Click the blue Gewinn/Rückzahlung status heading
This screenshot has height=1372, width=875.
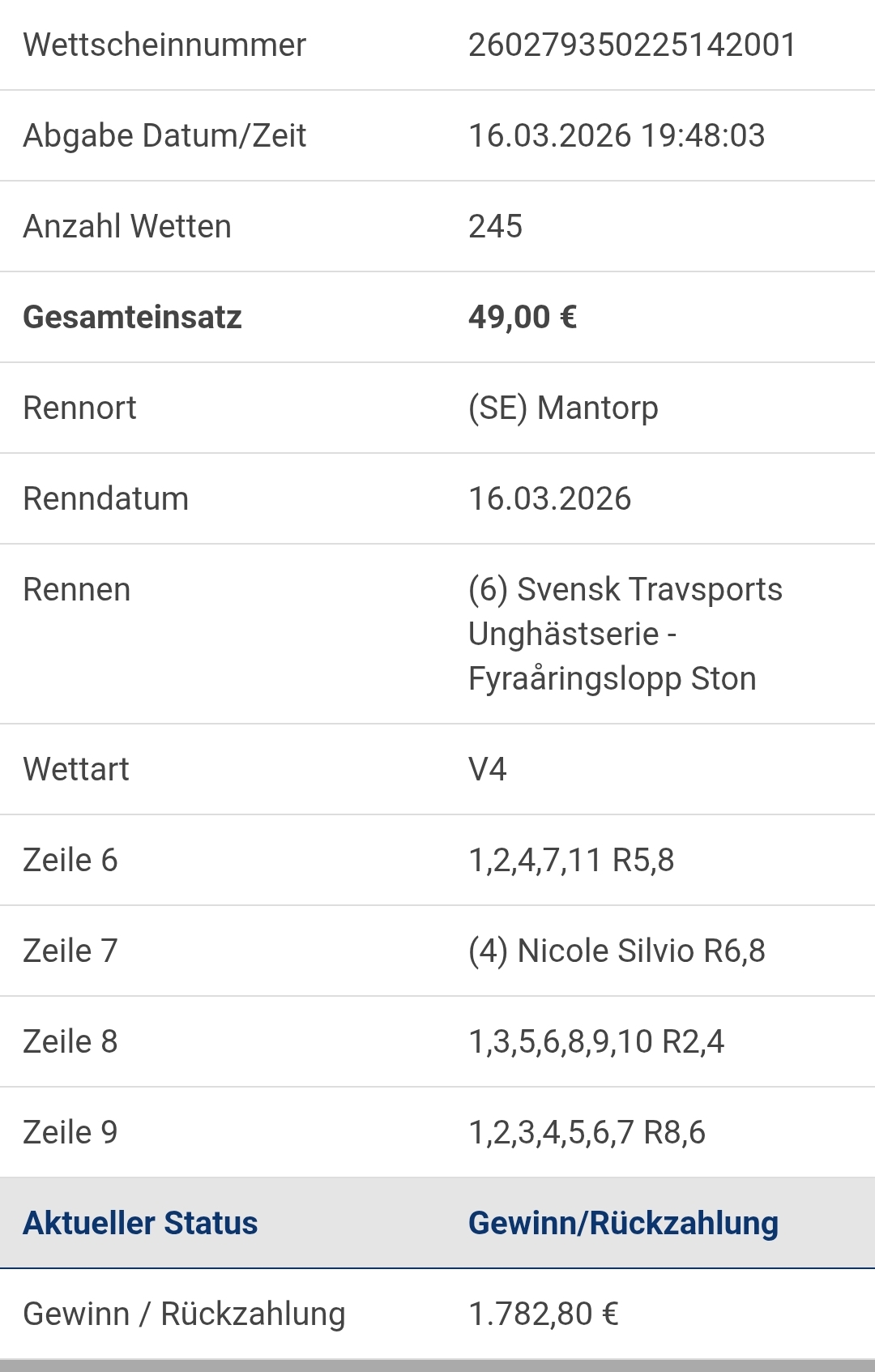pyautogui.click(x=623, y=1223)
